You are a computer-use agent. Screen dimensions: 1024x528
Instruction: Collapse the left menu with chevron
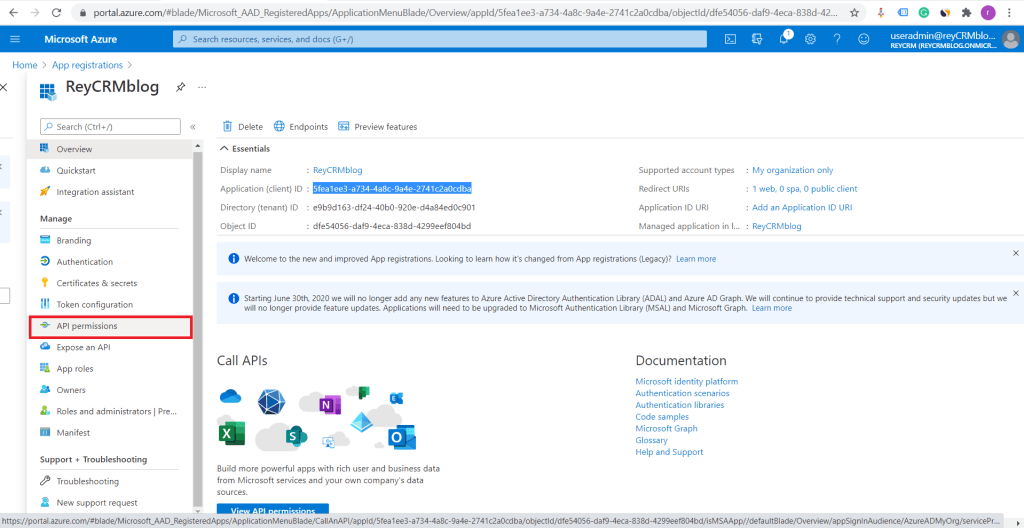[193, 127]
